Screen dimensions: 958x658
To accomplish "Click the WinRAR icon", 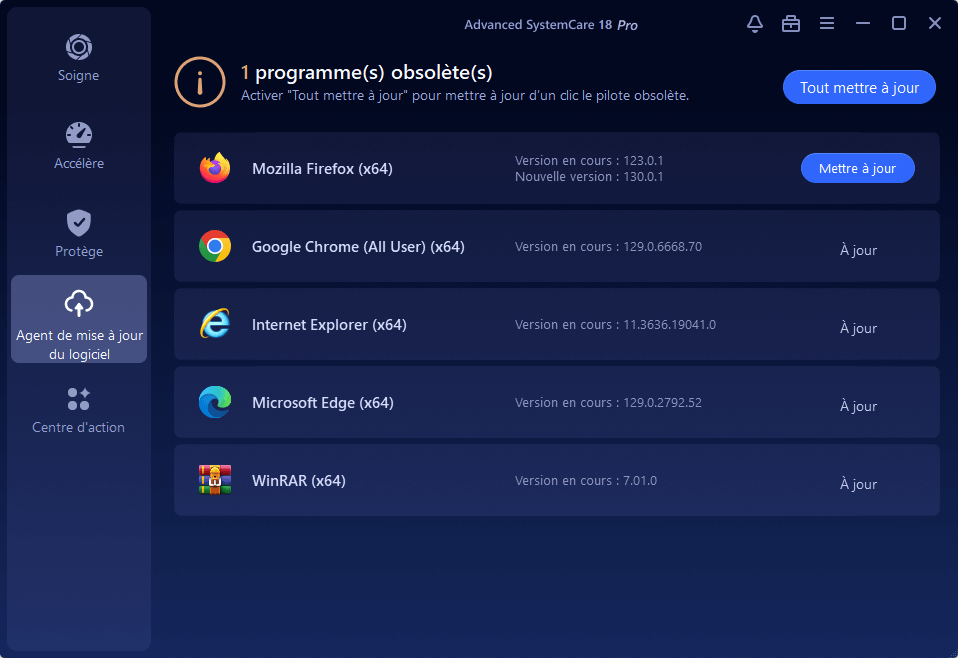I will point(215,480).
